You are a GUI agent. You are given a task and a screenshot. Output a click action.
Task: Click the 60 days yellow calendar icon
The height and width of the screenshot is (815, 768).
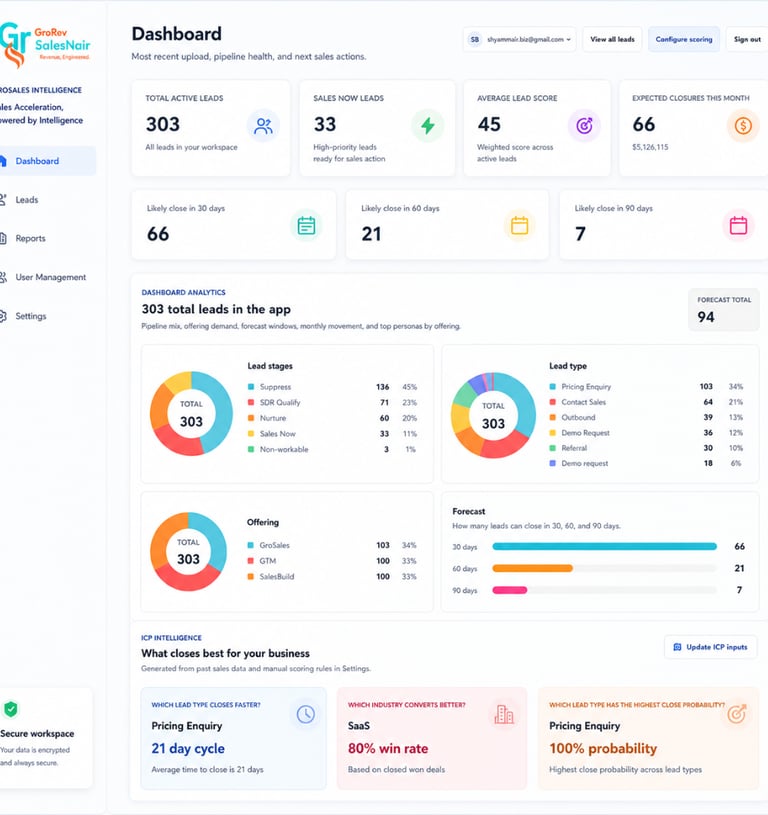tap(519, 226)
